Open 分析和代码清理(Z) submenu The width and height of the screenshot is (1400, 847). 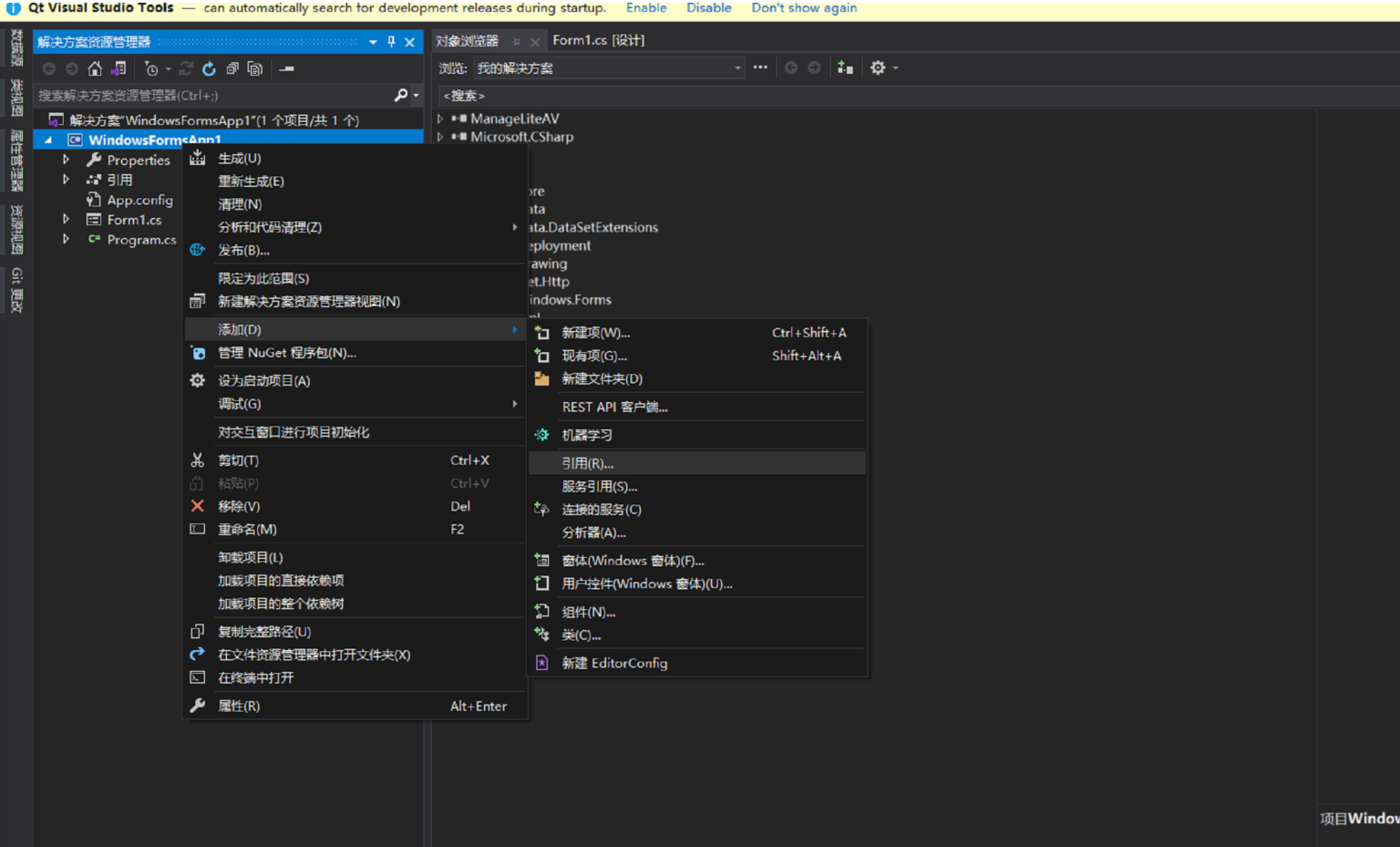[x=355, y=227]
